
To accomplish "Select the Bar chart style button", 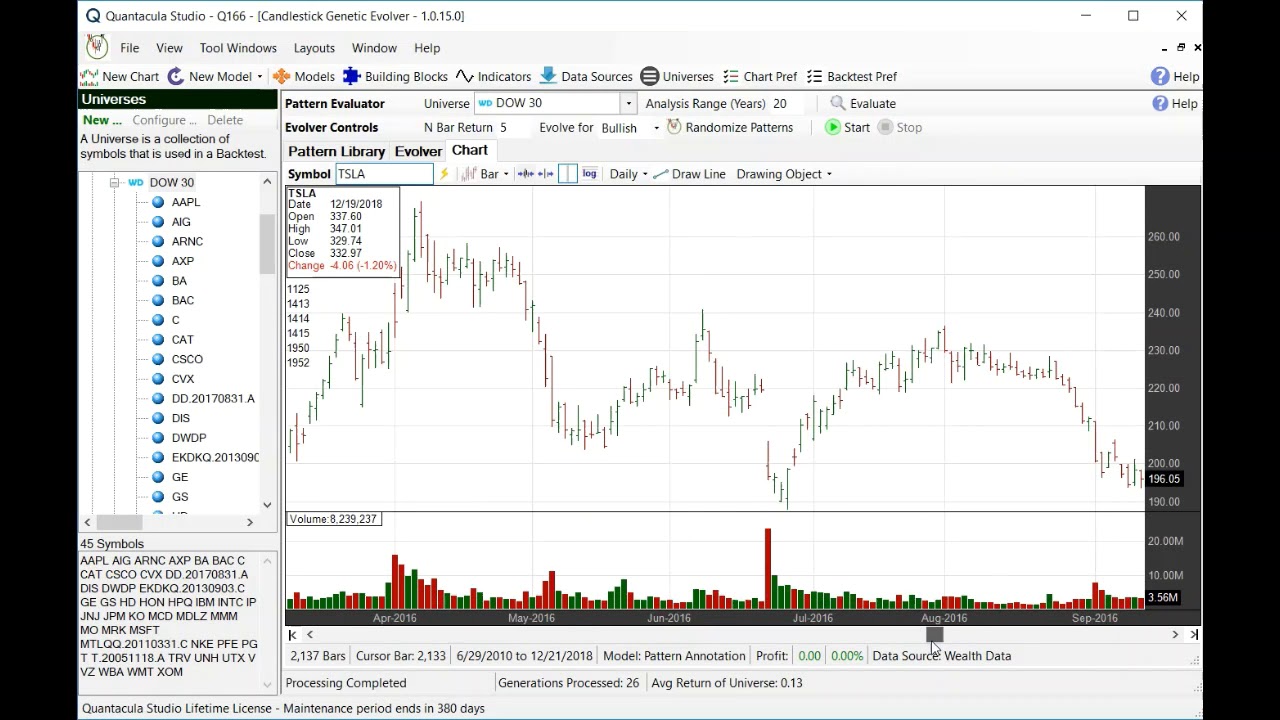I will point(480,174).
